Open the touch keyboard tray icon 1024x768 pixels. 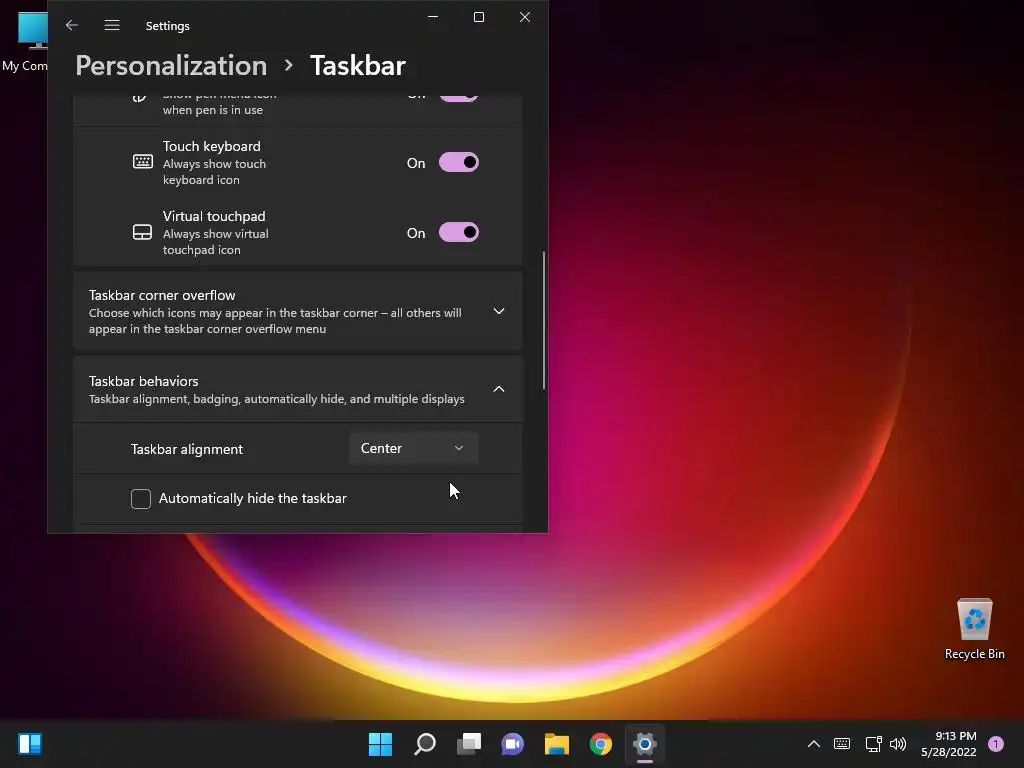[x=842, y=744]
